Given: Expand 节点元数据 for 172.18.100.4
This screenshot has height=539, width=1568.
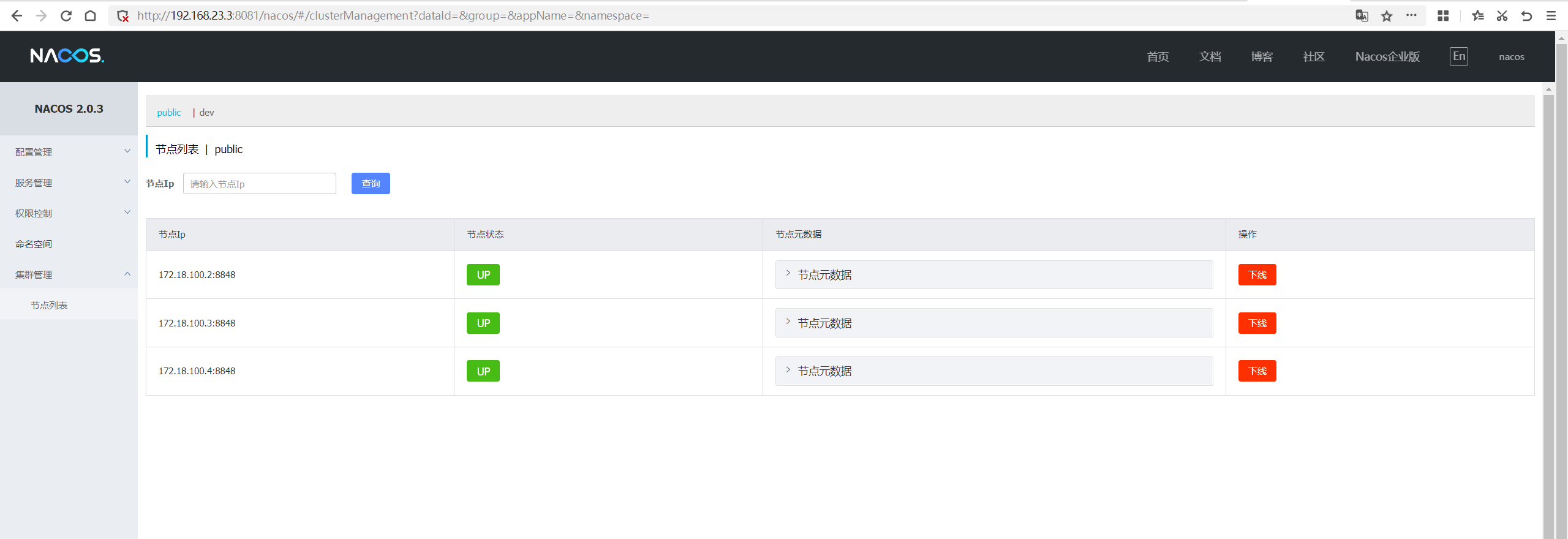Looking at the screenshot, I should [x=994, y=371].
